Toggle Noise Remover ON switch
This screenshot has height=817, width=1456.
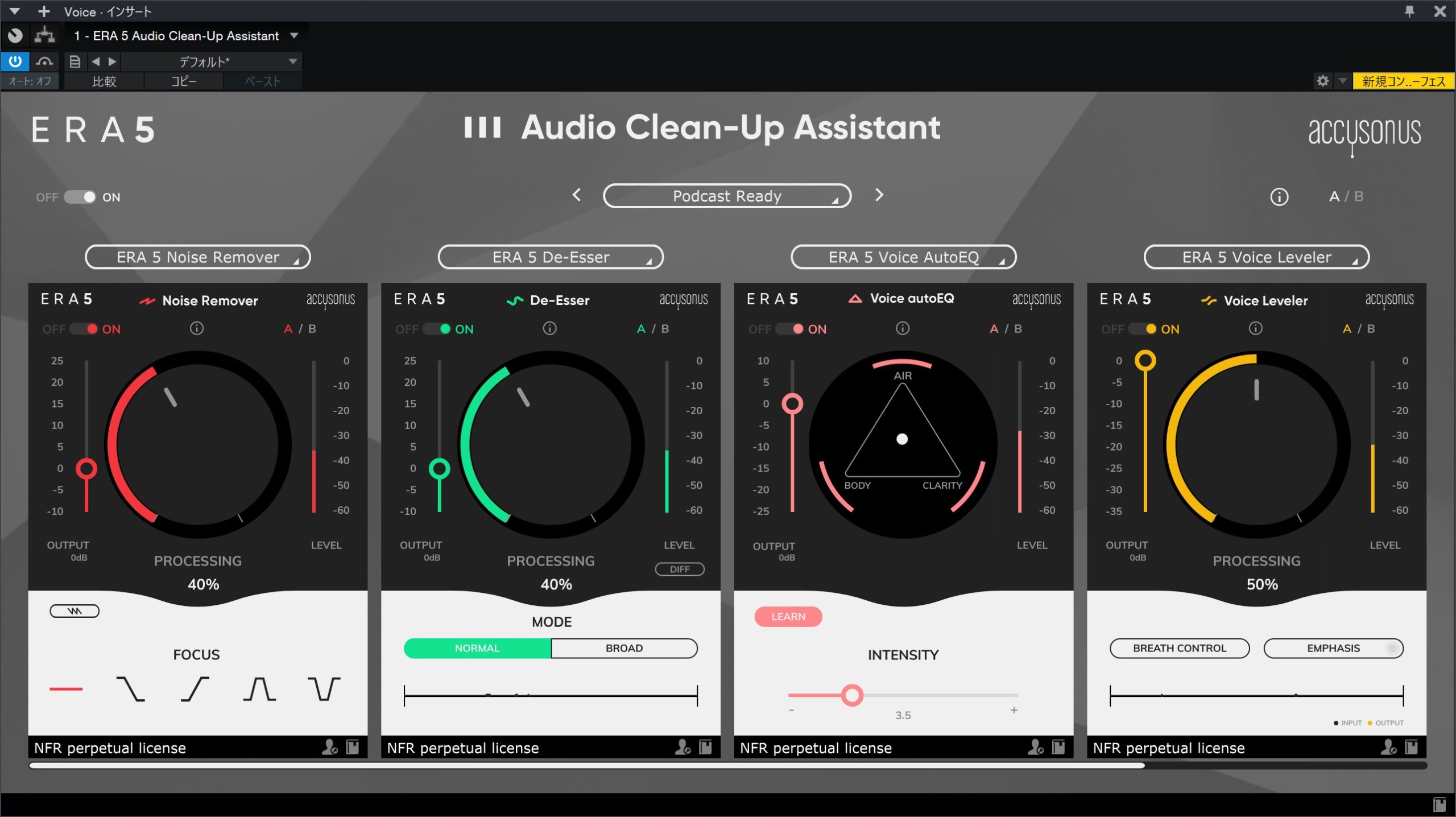click(x=84, y=329)
